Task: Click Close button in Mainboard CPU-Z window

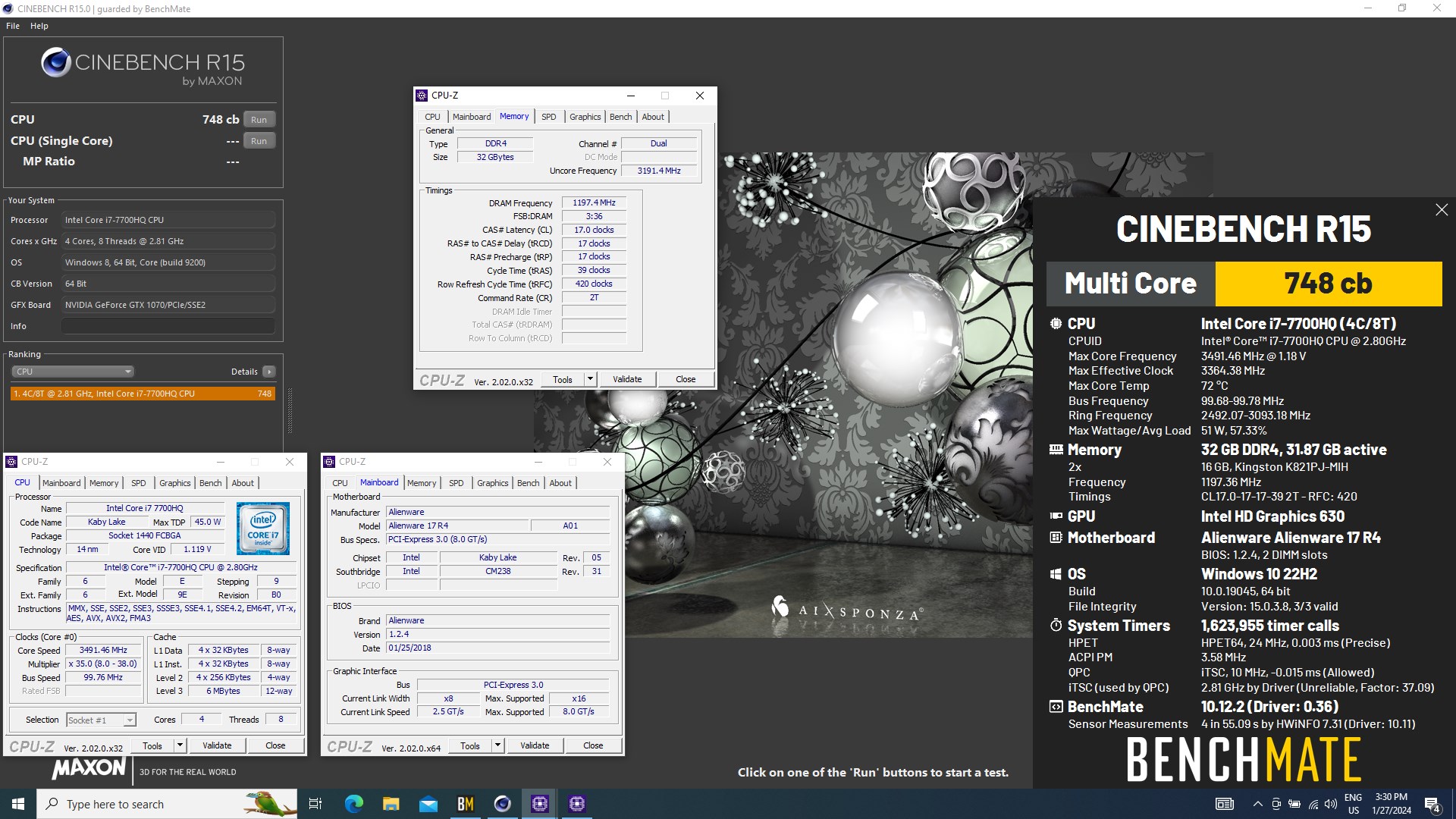Action: coord(593,745)
